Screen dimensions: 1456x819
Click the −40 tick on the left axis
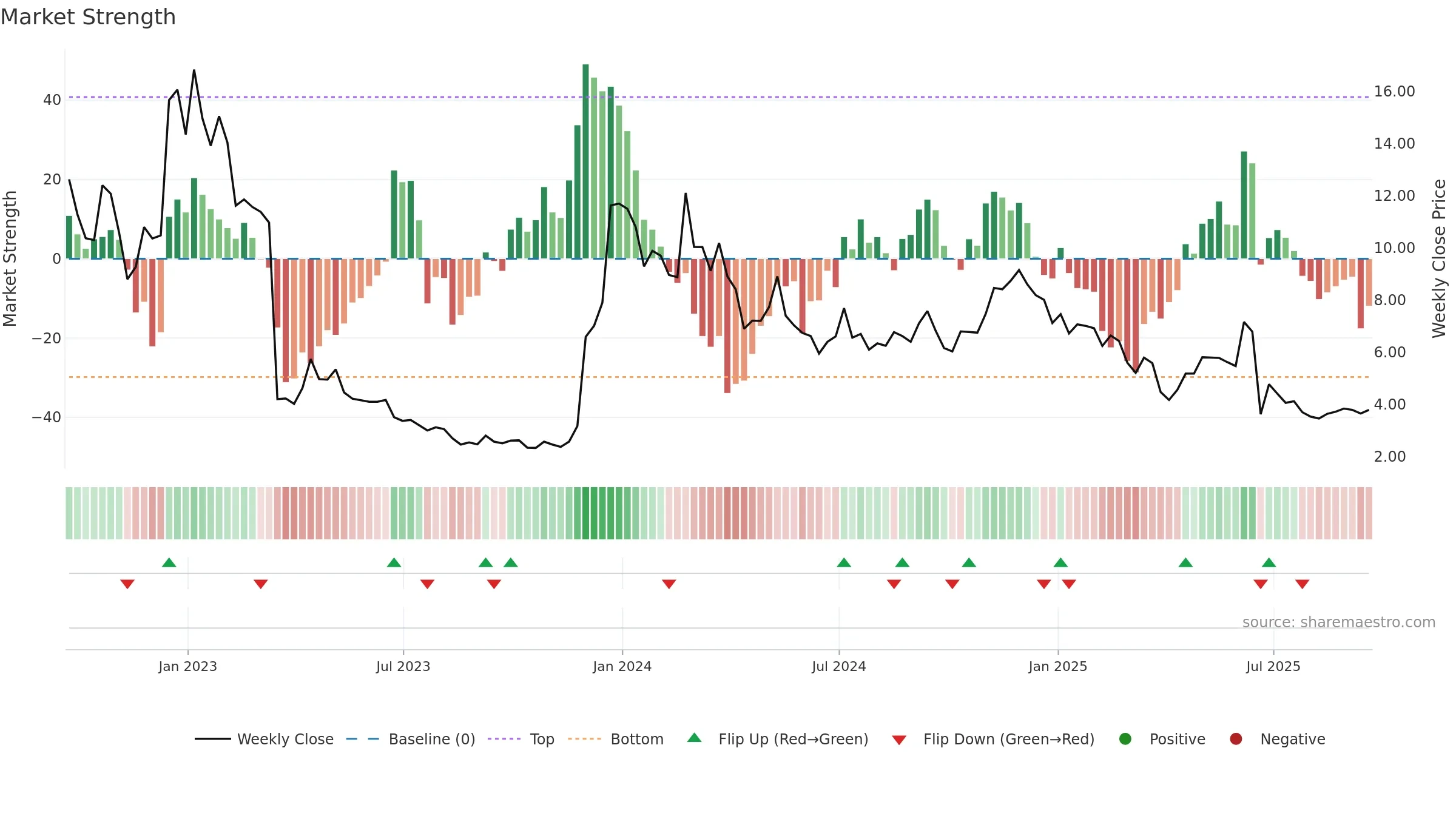(47, 417)
